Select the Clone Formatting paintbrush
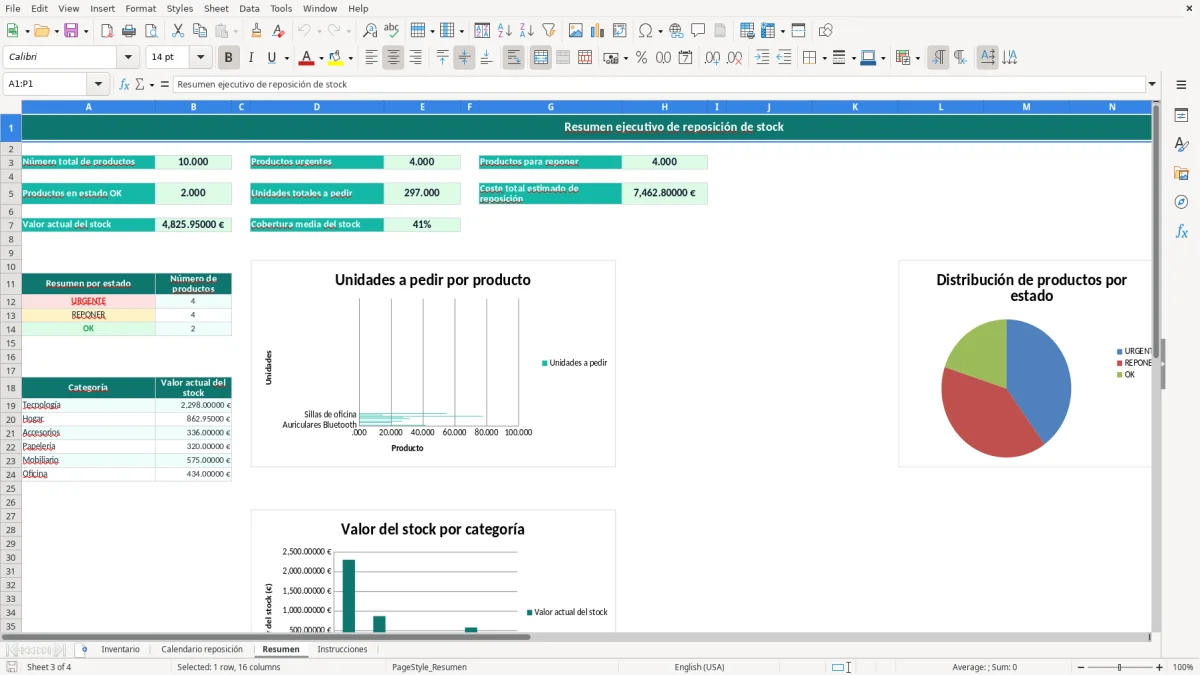Image resolution: width=1200 pixels, height=675 pixels. click(x=257, y=31)
